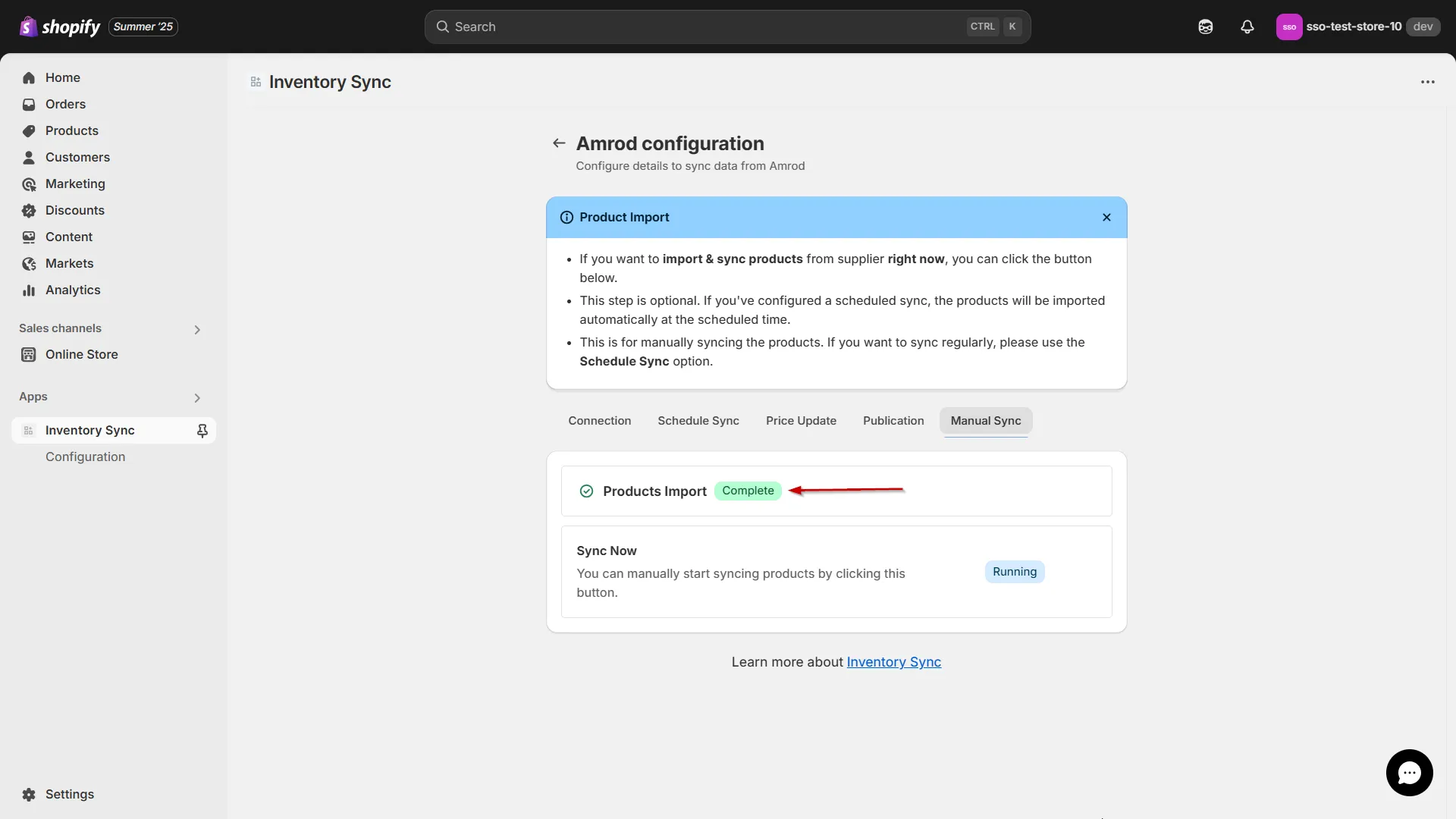The height and width of the screenshot is (819, 1456).
Task: Click the Online Store storefront icon
Action: (x=29, y=354)
